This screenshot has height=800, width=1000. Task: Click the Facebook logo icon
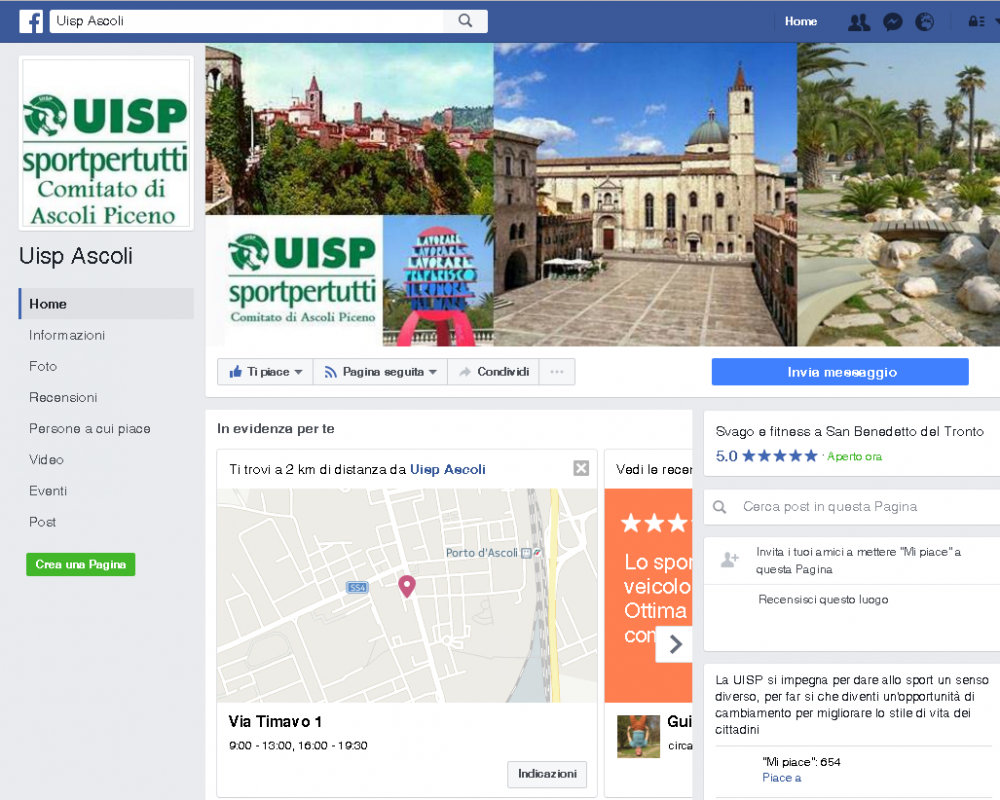31,21
